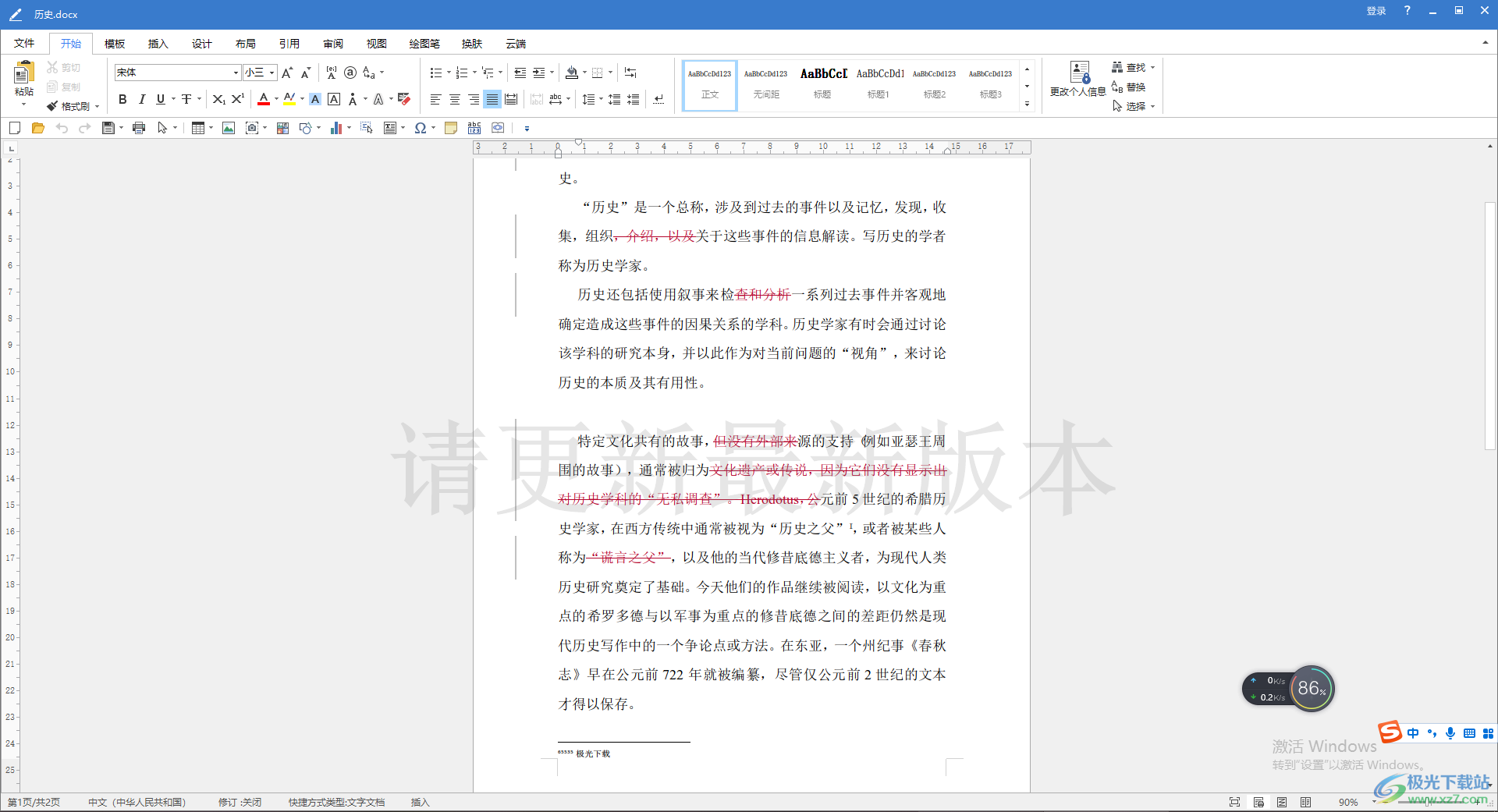Click the insert picture icon
Image resolution: width=1498 pixels, height=812 pixels.
pos(229,128)
